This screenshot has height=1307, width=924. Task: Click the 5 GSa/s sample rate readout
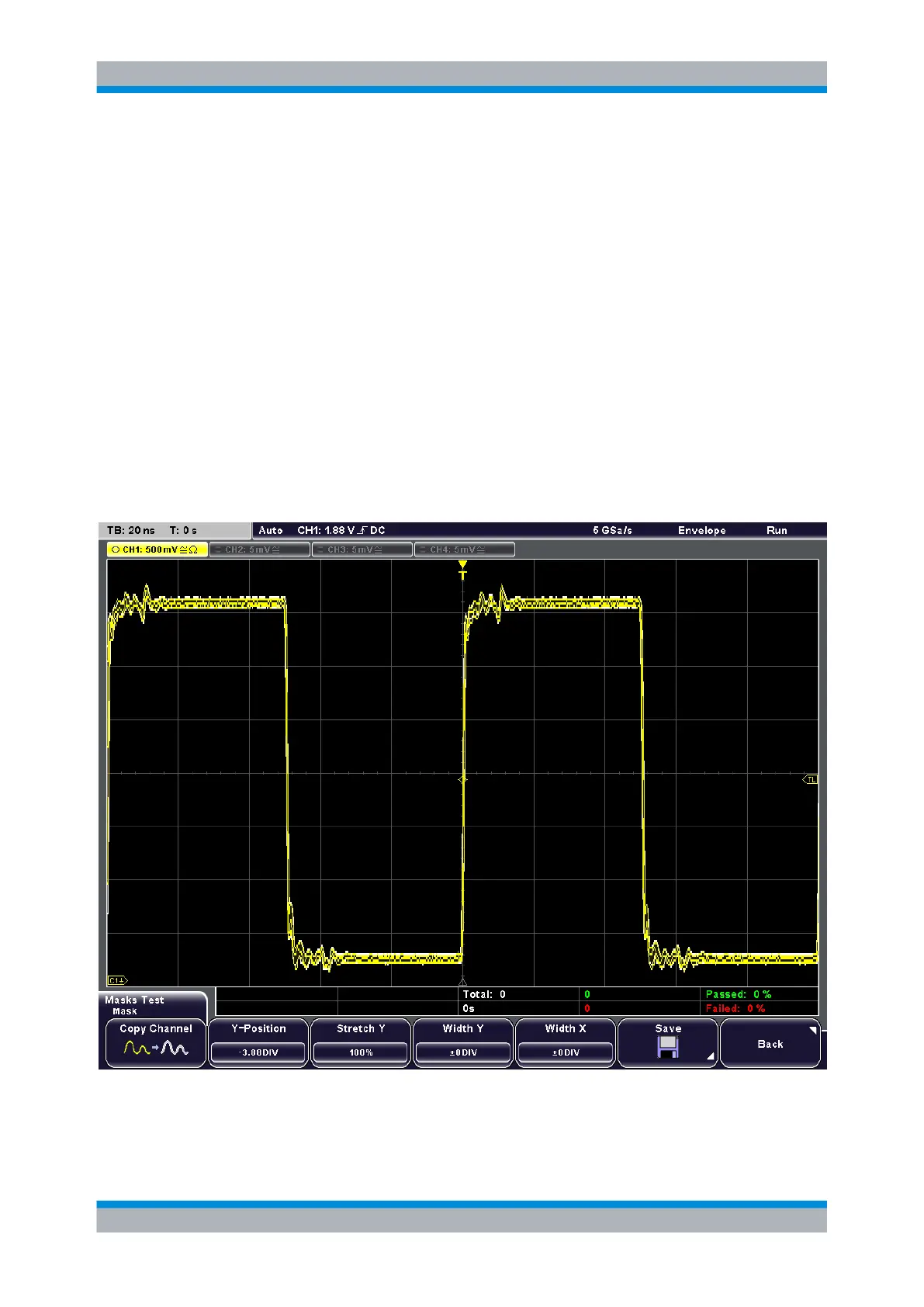coord(613,530)
